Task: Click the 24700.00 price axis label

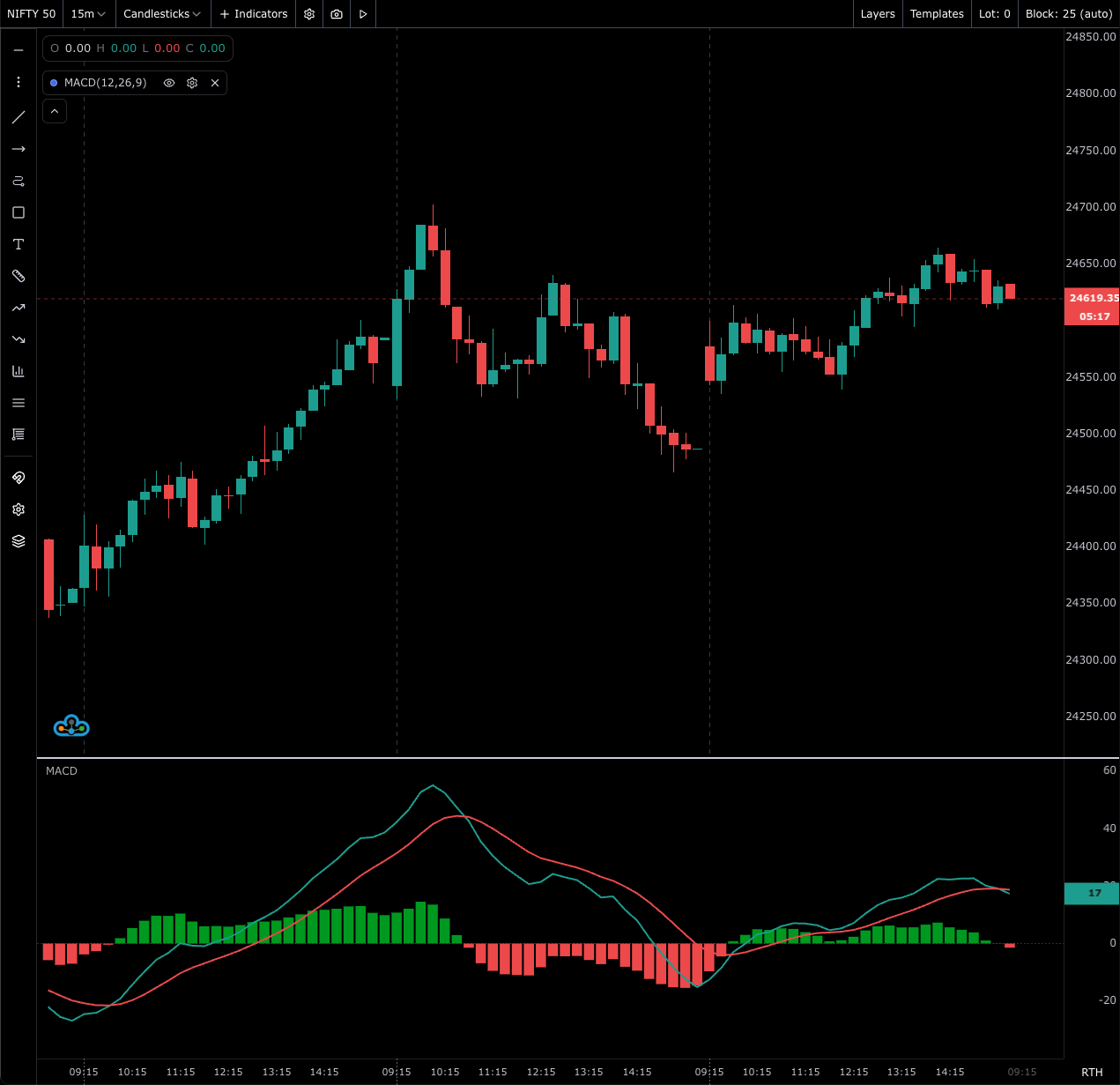Action: click(x=1091, y=207)
